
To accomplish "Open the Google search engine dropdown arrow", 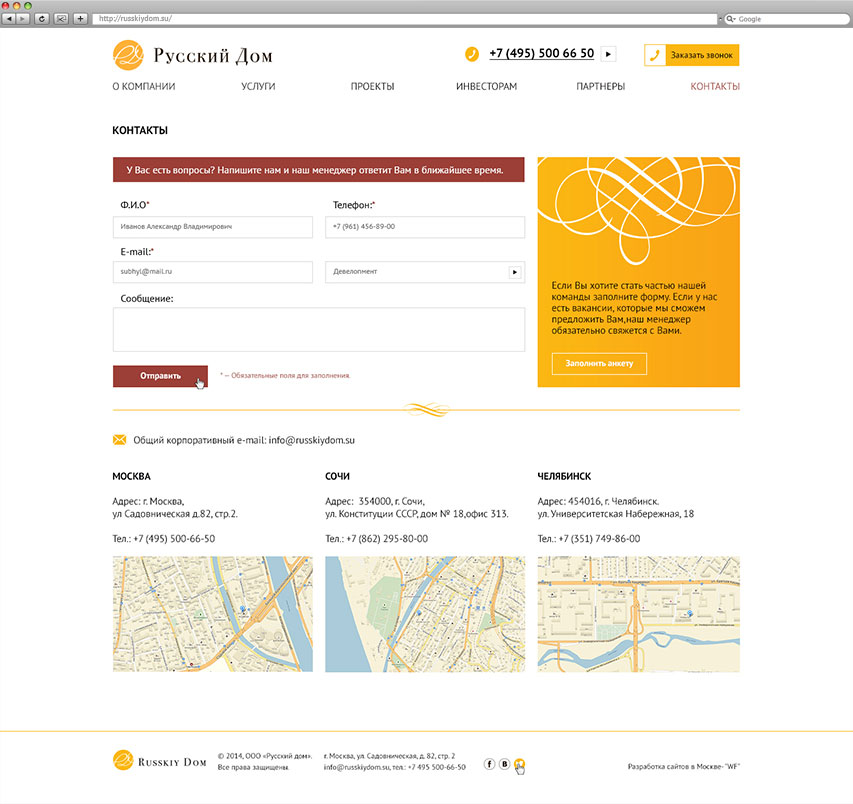I will (734, 19).
